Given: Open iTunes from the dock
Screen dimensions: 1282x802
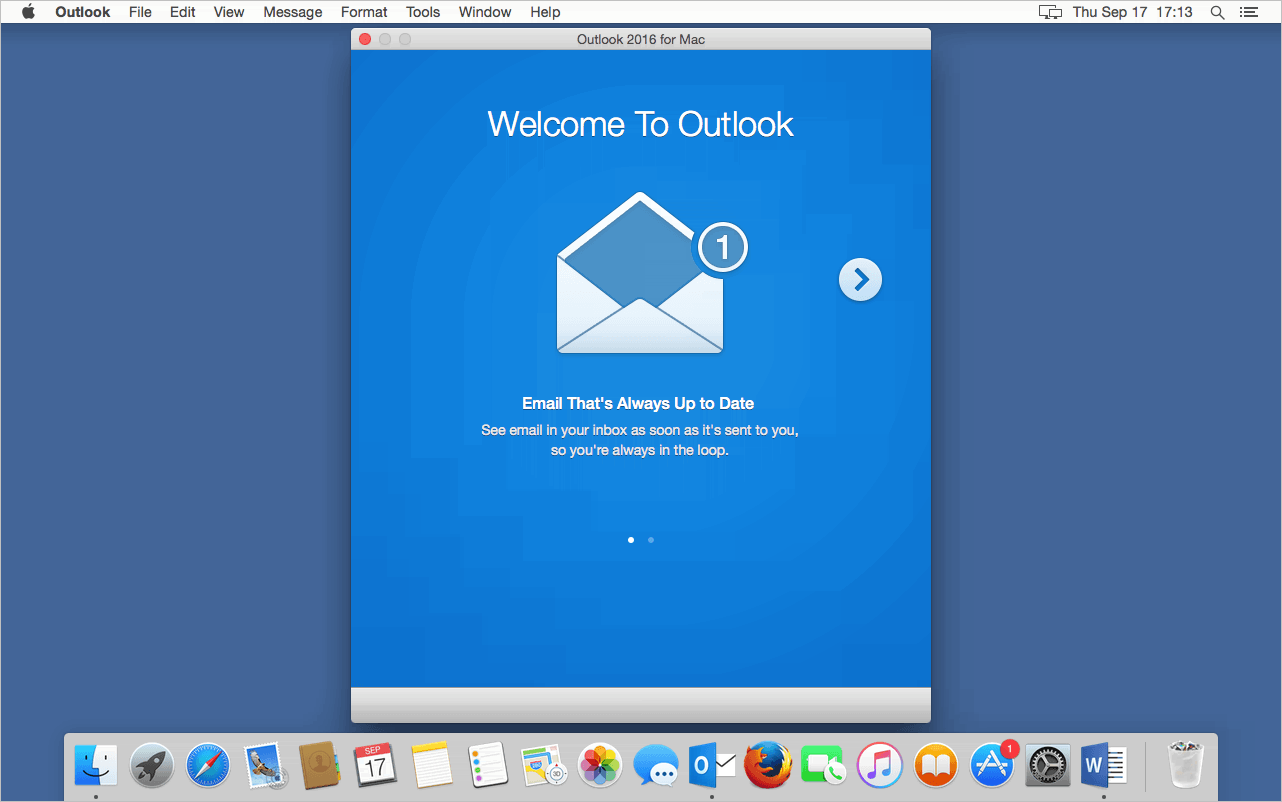Looking at the screenshot, I should (x=880, y=766).
